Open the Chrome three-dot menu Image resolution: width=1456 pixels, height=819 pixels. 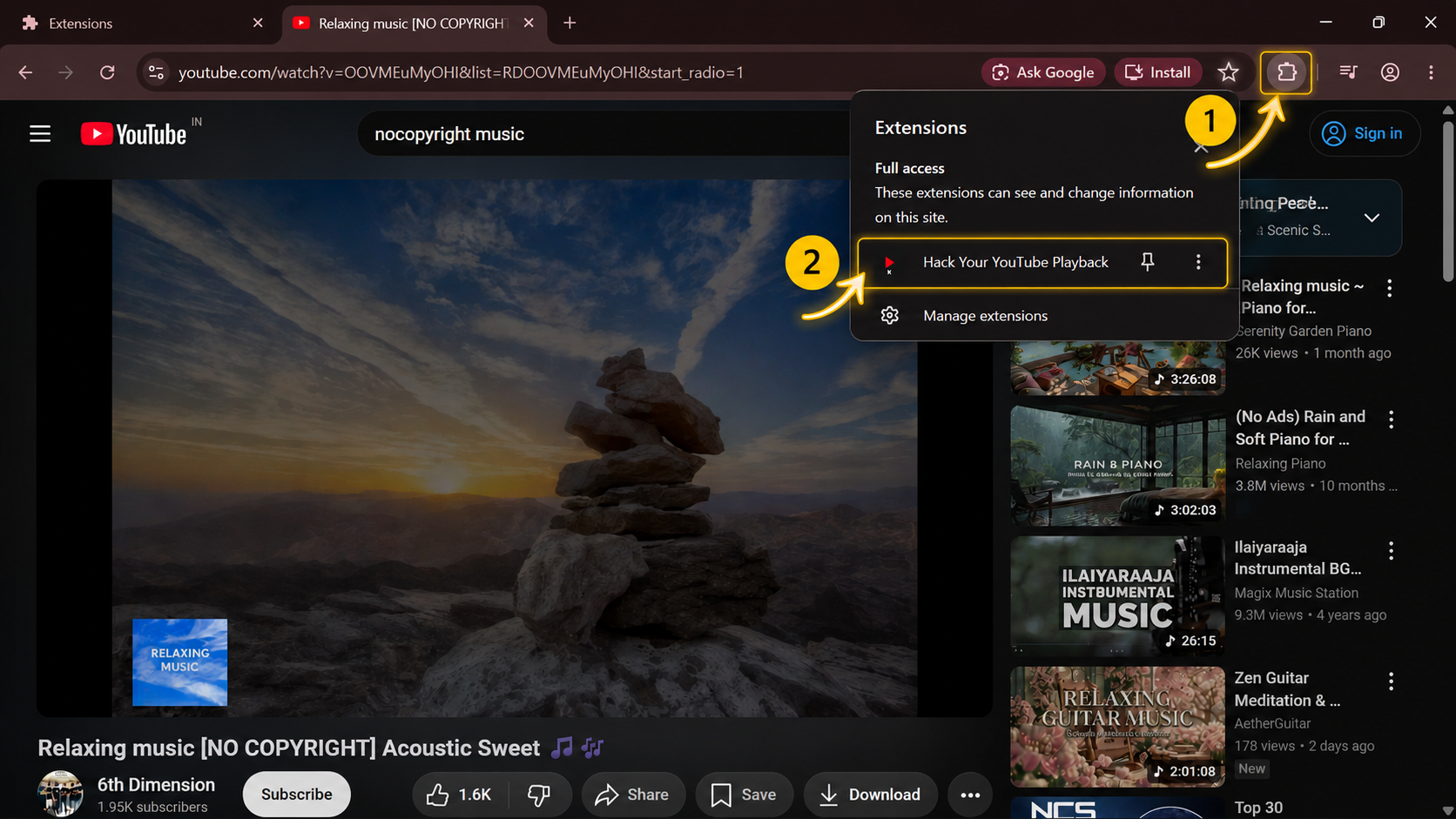tap(1431, 72)
